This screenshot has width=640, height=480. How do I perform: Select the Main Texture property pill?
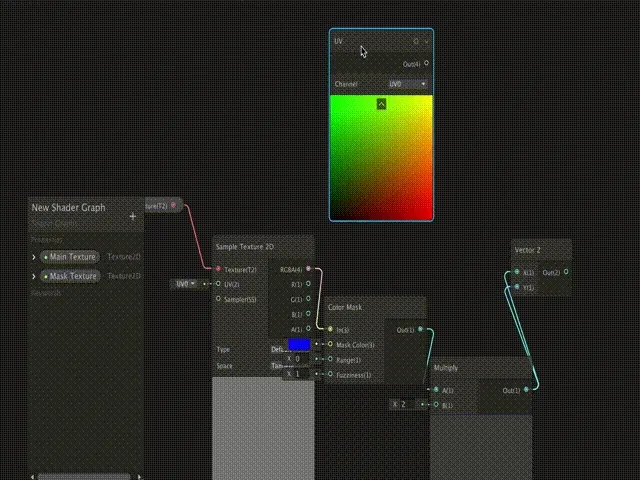[70, 257]
